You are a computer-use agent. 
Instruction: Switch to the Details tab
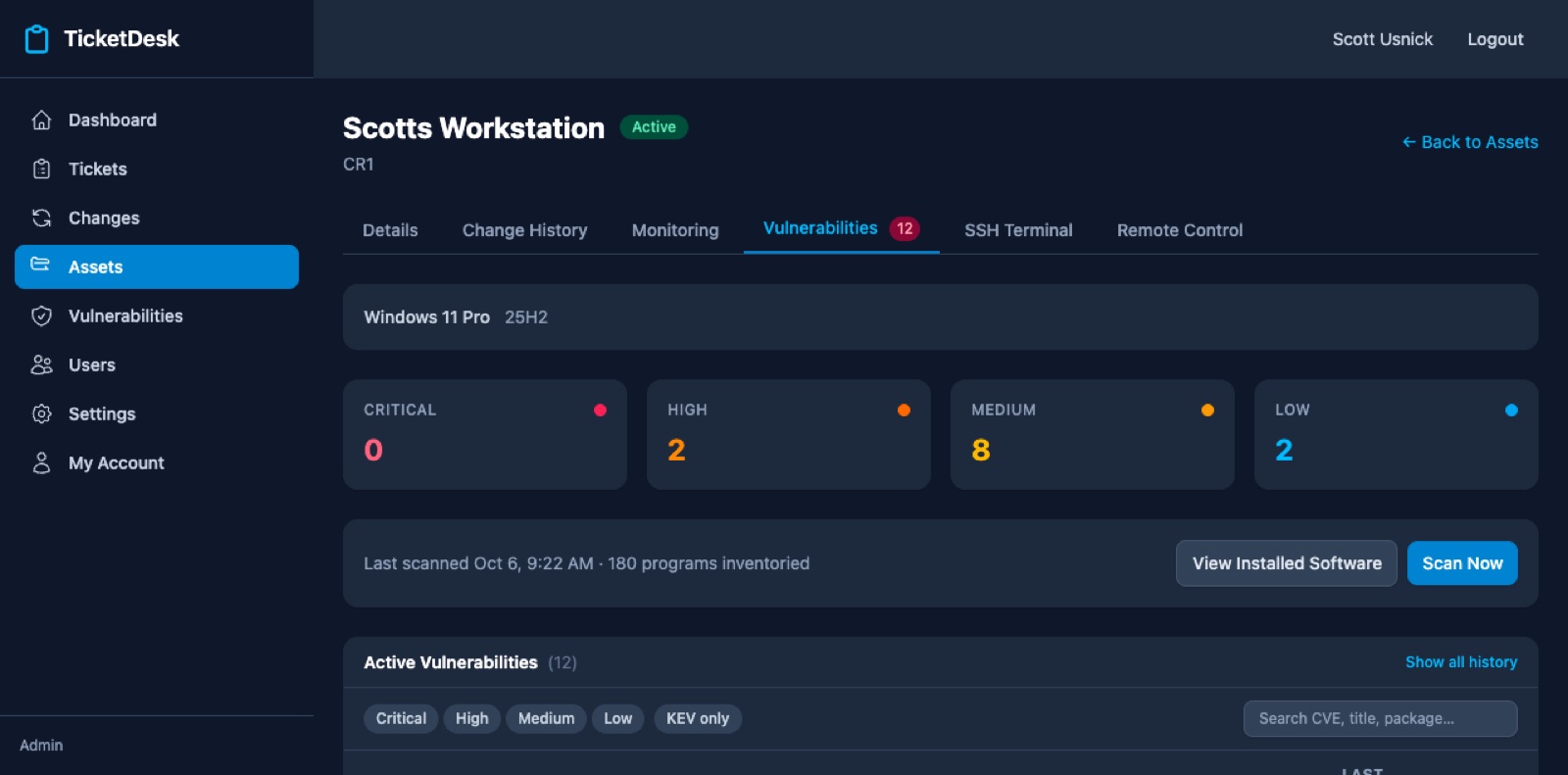390,230
